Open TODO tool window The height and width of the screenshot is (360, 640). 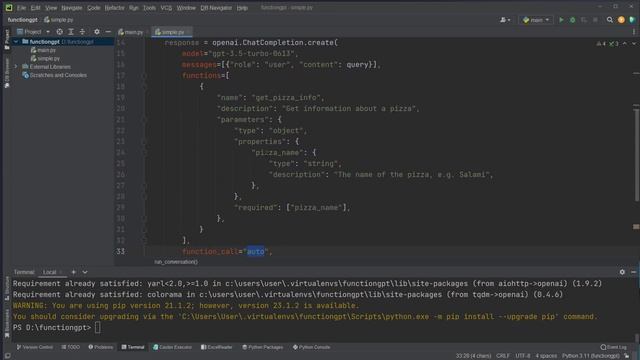pos(71,347)
